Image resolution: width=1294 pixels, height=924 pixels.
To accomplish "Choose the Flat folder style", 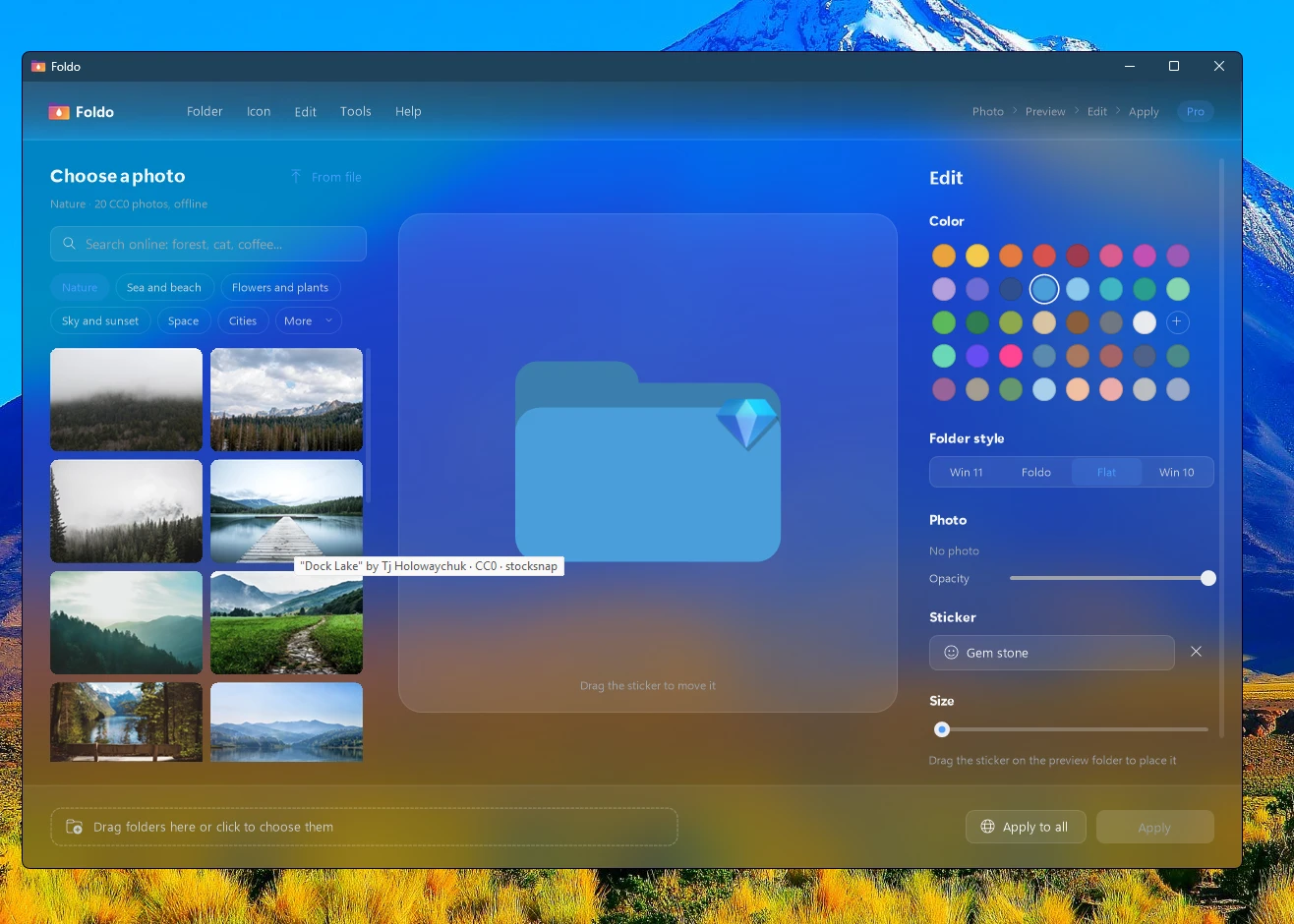I will [x=1106, y=472].
